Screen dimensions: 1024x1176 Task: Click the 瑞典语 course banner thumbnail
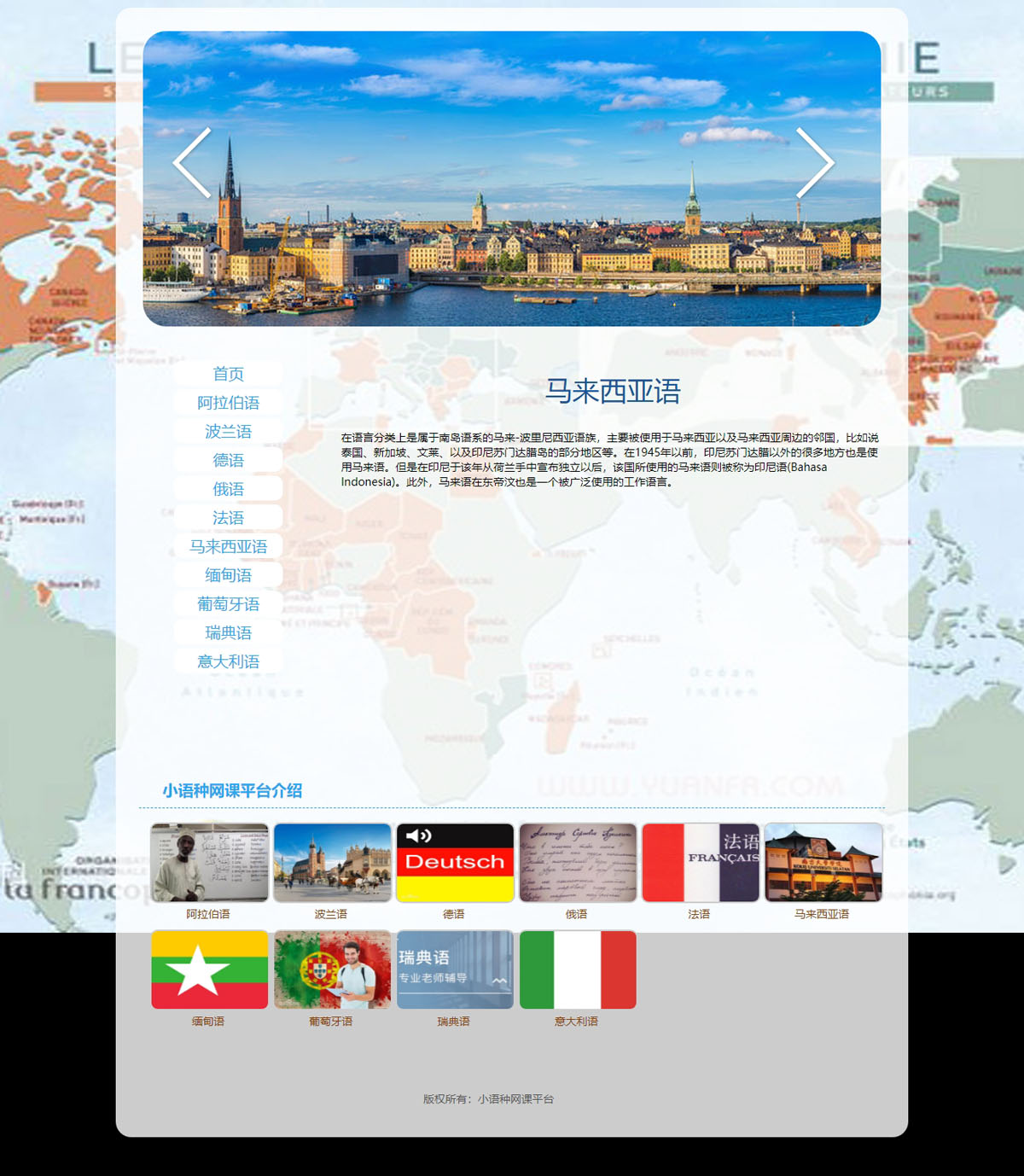click(x=455, y=970)
